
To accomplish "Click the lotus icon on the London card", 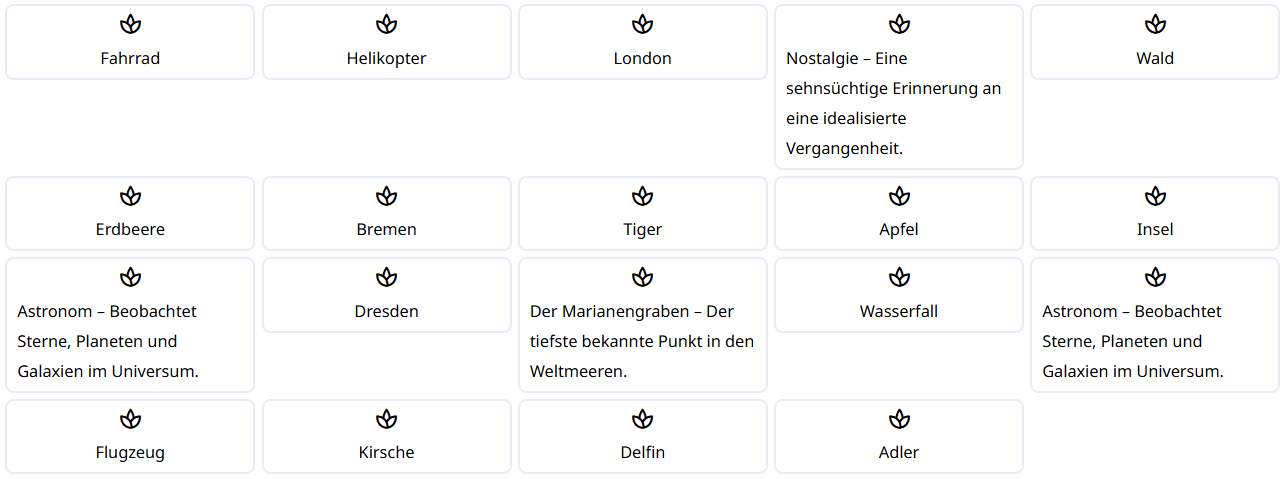I will [643, 24].
